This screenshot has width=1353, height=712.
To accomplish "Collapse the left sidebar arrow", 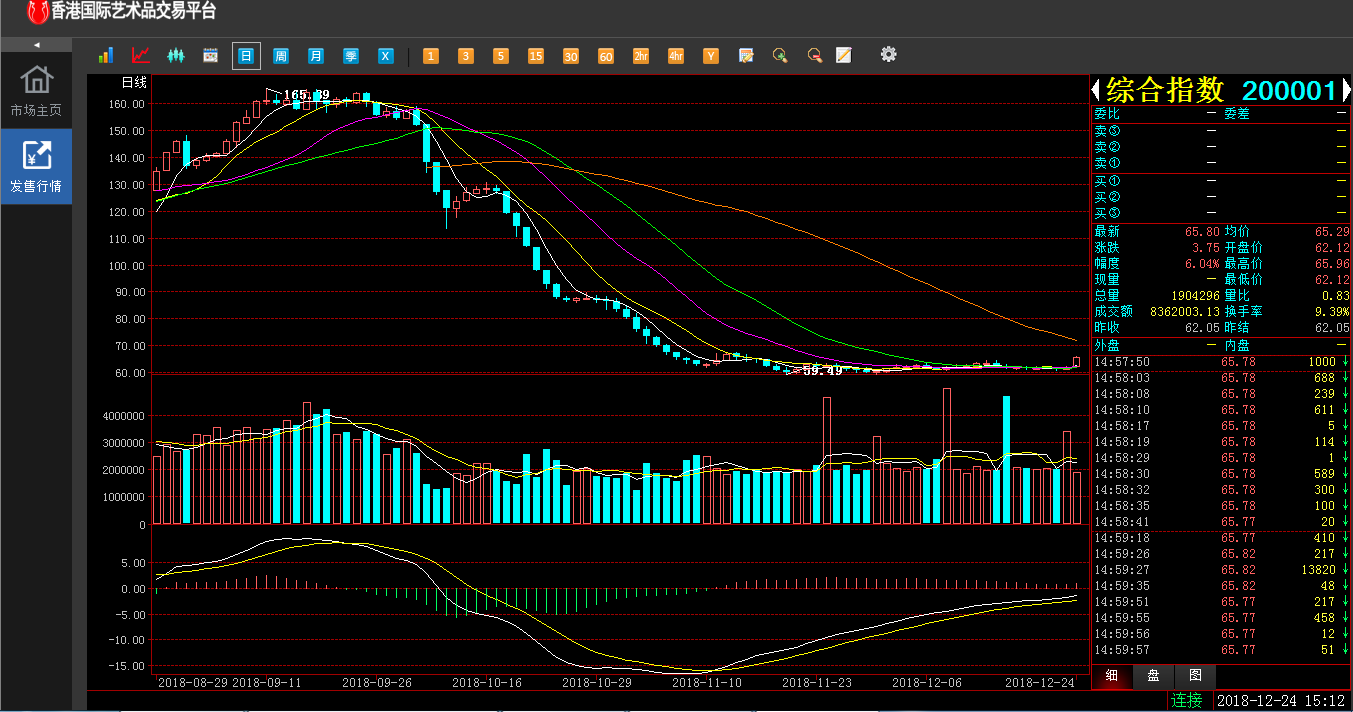I will point(36,45).
